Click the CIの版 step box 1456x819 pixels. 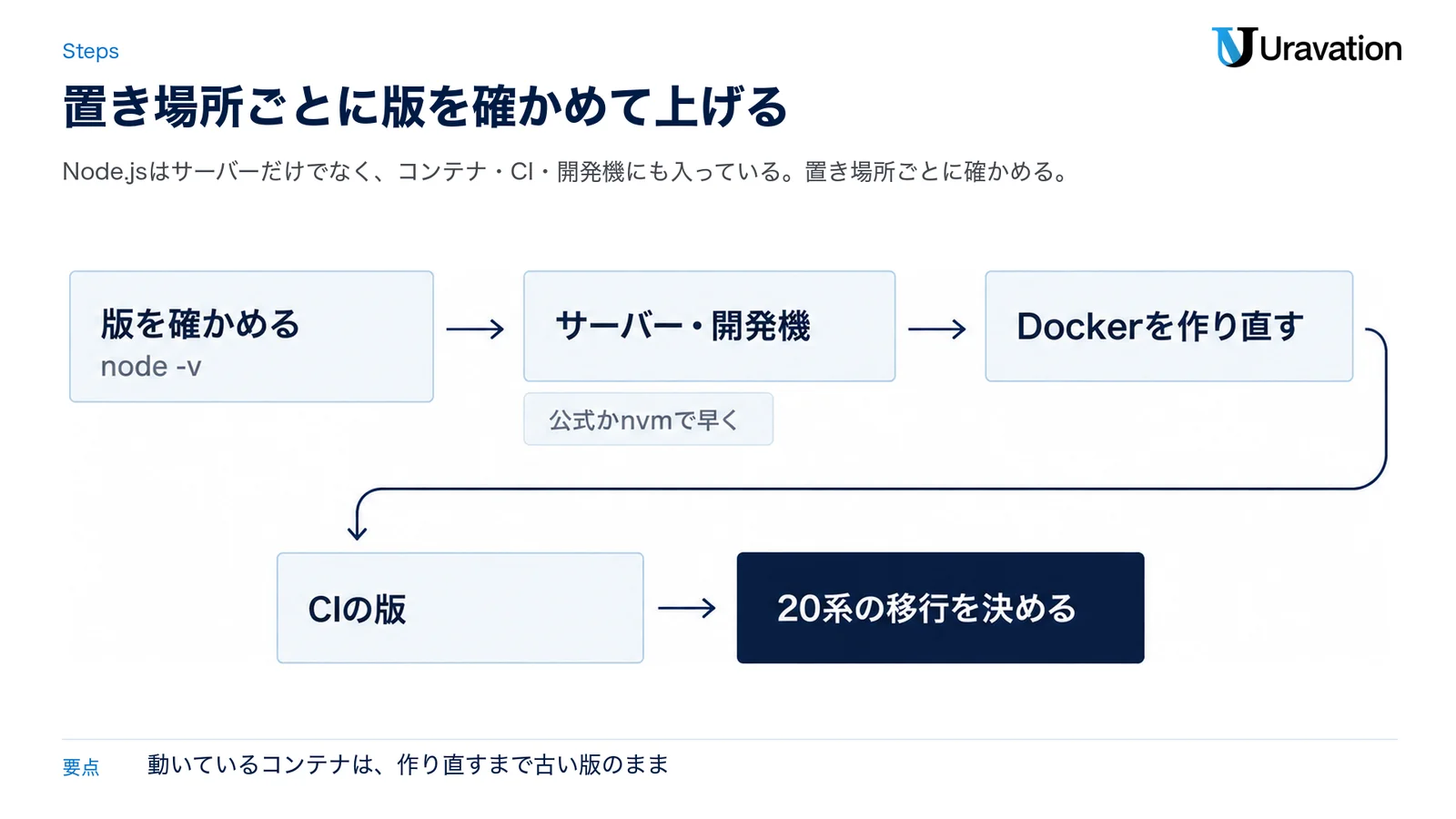coord(460,608)
